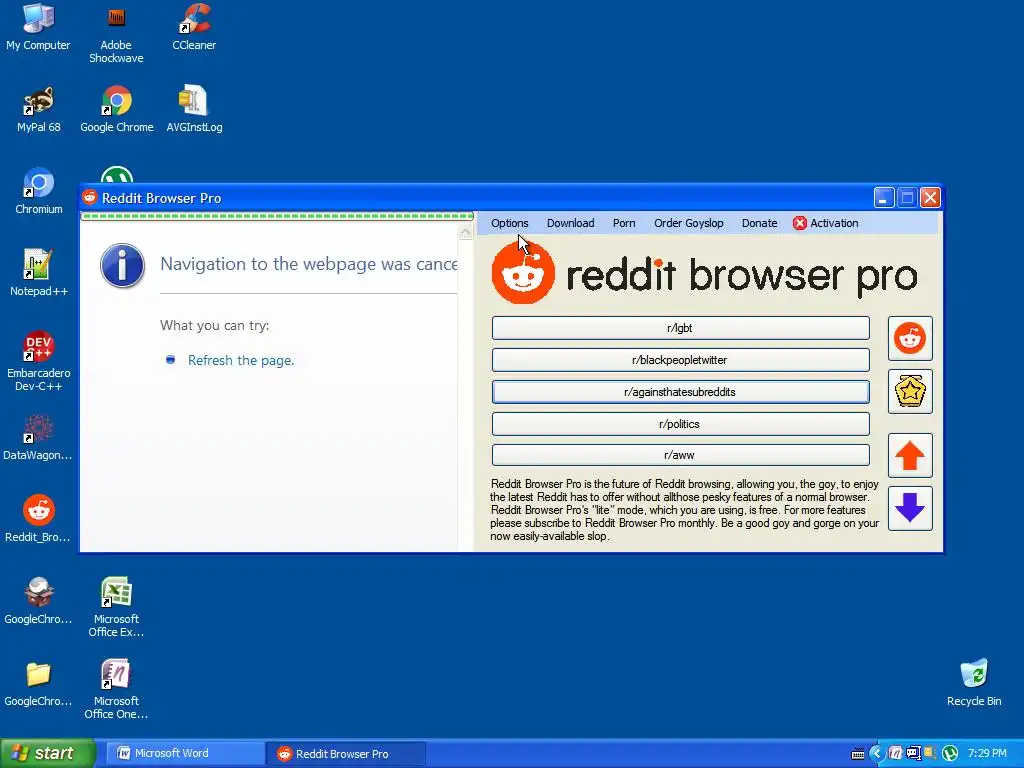Click the yellow archive tray icon
The width and height of the screenshot is (1024, 768).
(x=930, y=754)
